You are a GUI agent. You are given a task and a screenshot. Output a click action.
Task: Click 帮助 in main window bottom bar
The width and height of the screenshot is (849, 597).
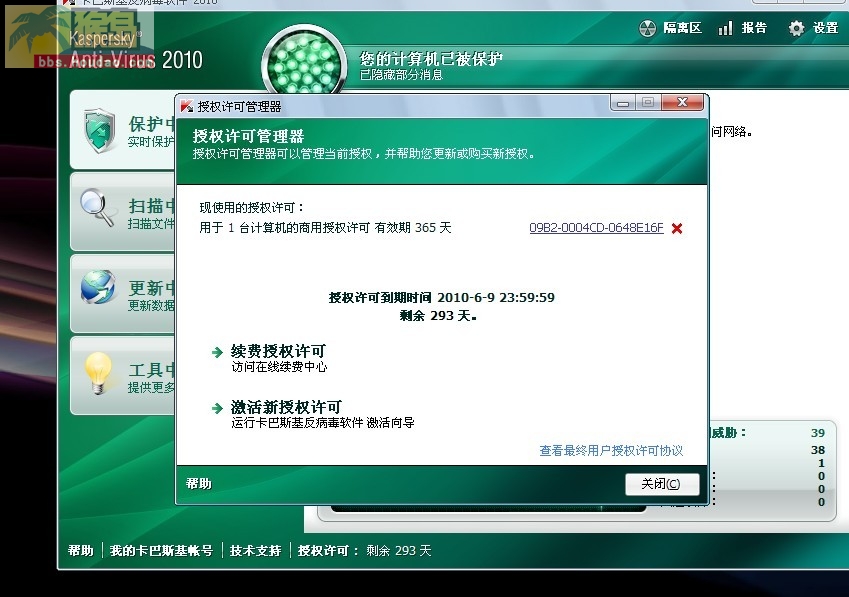(81, 550)
